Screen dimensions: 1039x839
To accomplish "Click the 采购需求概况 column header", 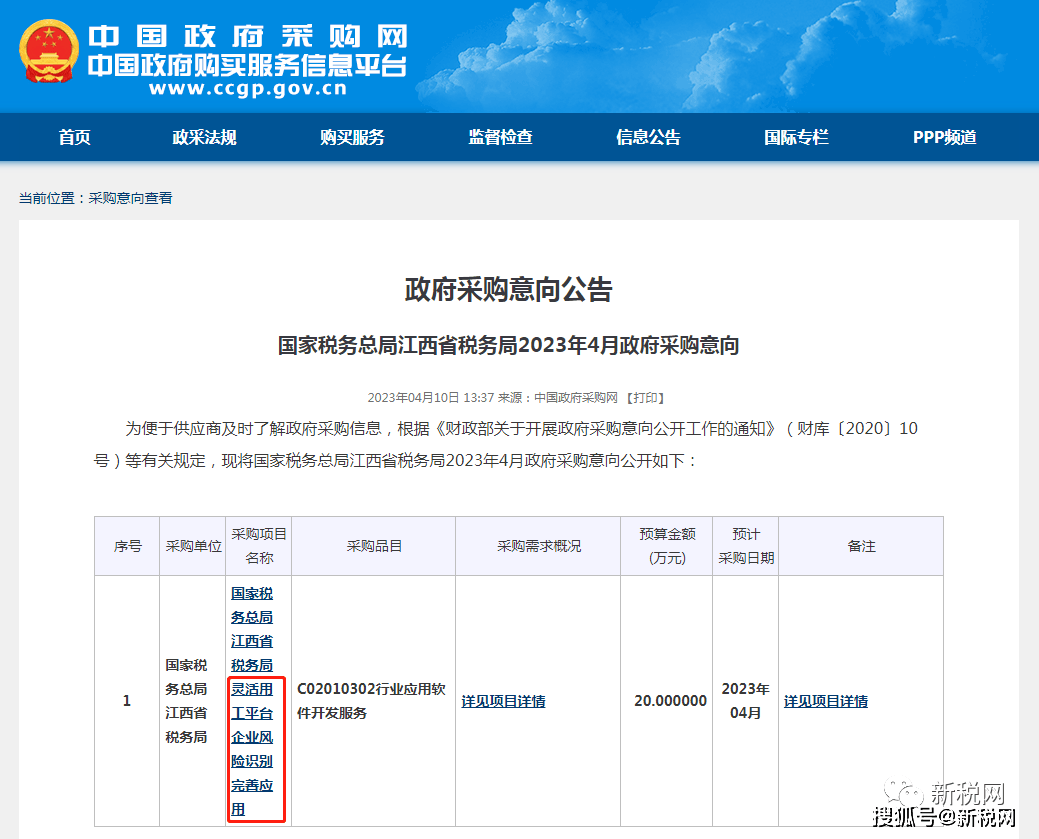I will 538,546.
